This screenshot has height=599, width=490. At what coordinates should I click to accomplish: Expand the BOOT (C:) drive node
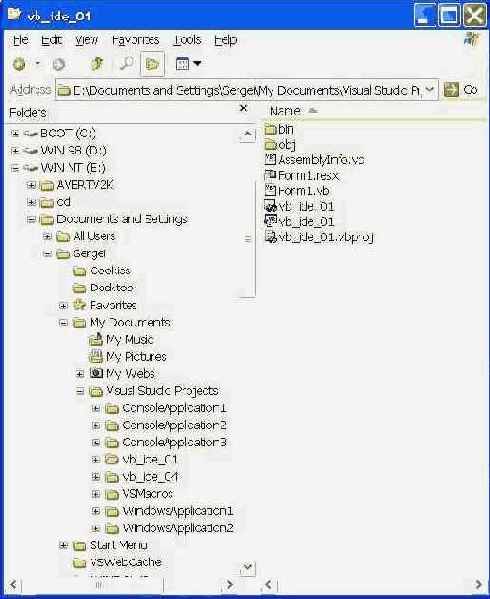pyautogui.click(x=15, y=133)
